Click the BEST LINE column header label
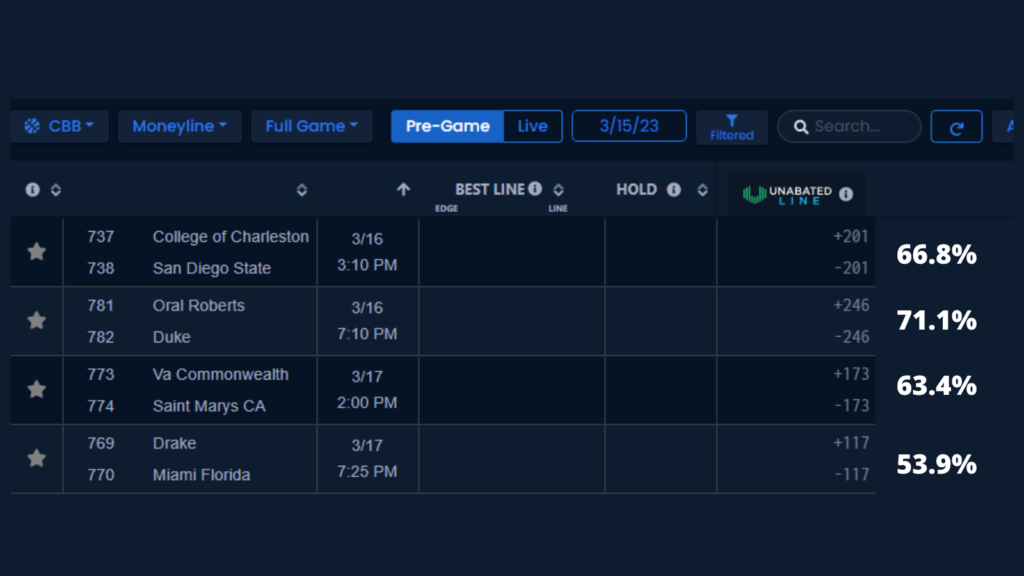Screen dimensions: 1024x576 tap(490, 189)
